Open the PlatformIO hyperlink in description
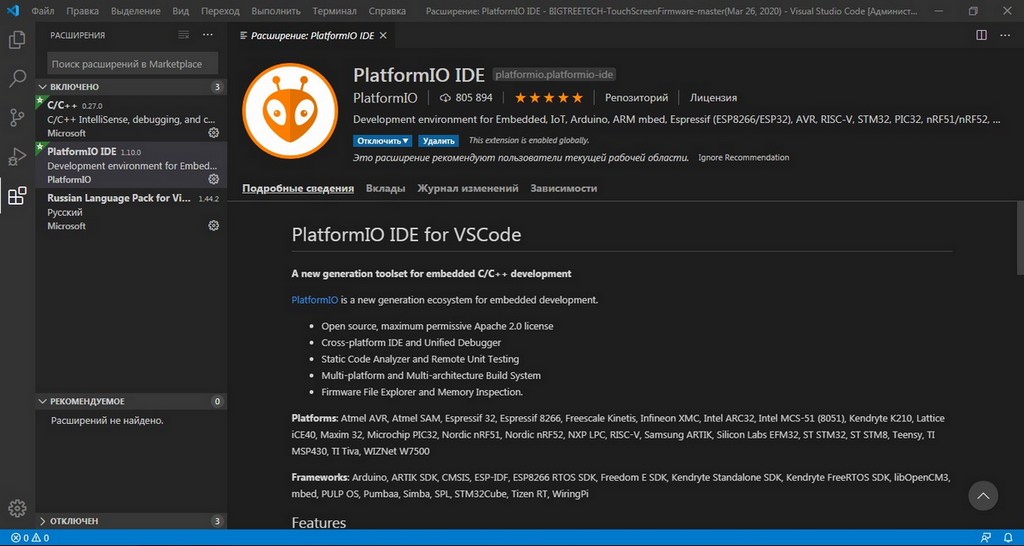Viewport: 1024px width, 546px height. 315,300
